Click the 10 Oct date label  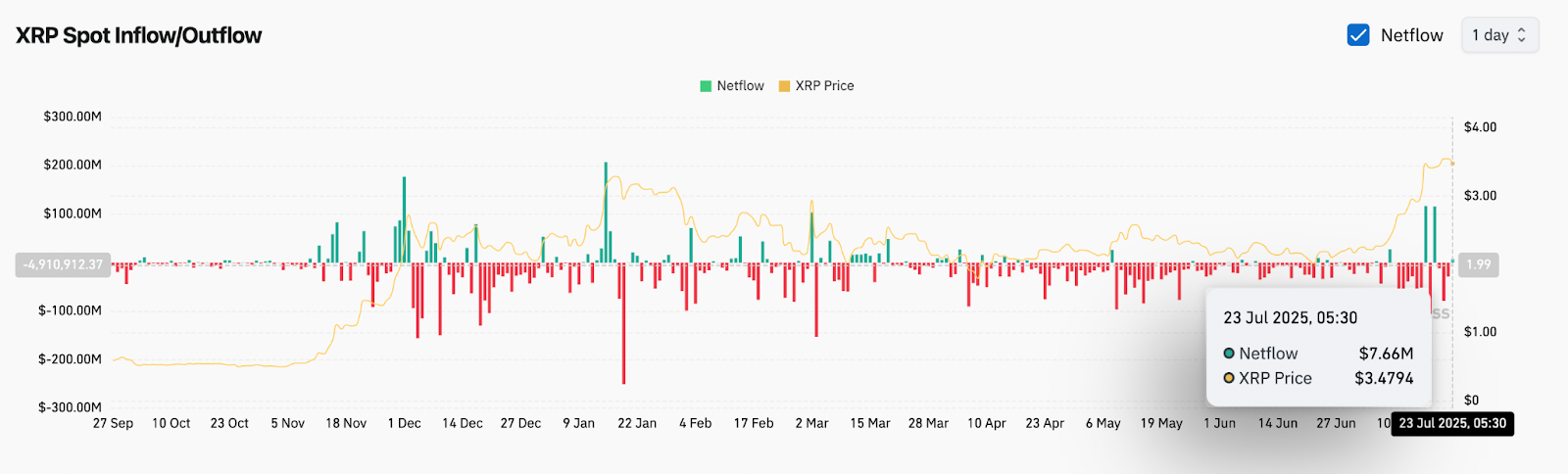(x=171, y=423)
